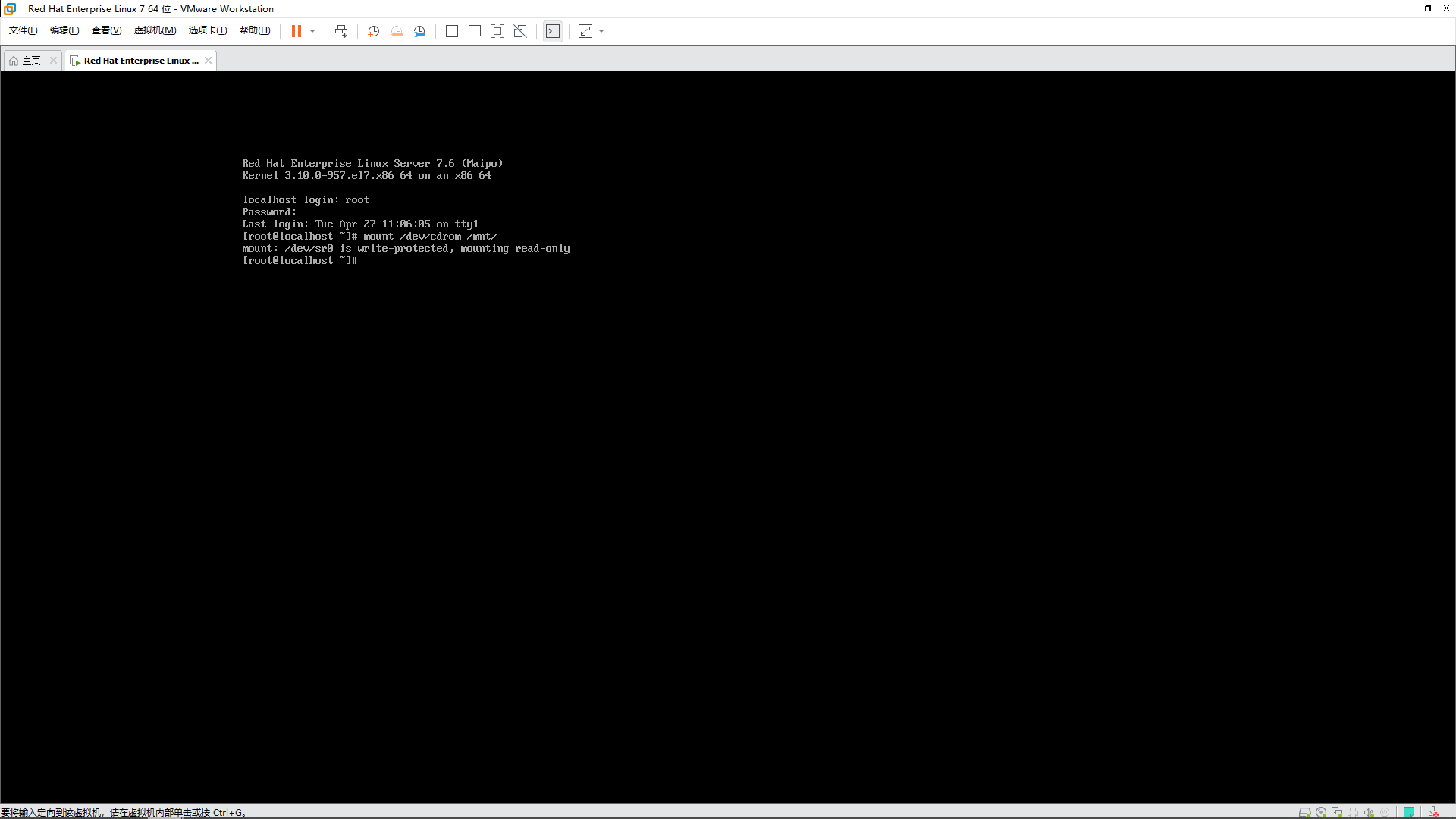Open the 帮助 menu item

[255, 30]
